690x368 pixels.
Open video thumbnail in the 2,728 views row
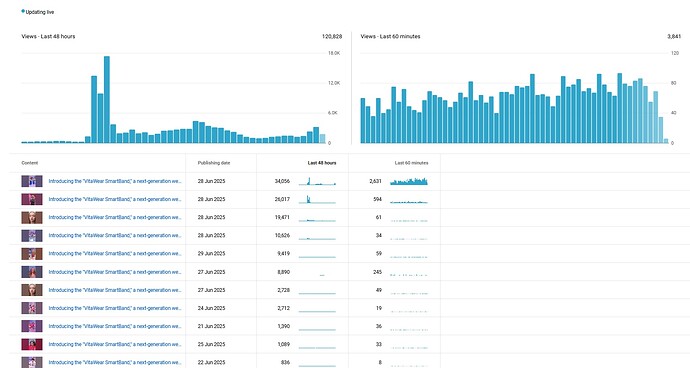point(32,290)
